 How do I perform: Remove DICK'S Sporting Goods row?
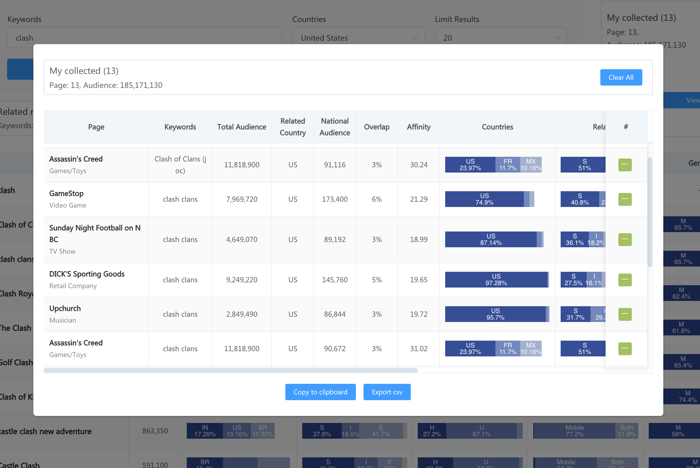click(625, 280)
